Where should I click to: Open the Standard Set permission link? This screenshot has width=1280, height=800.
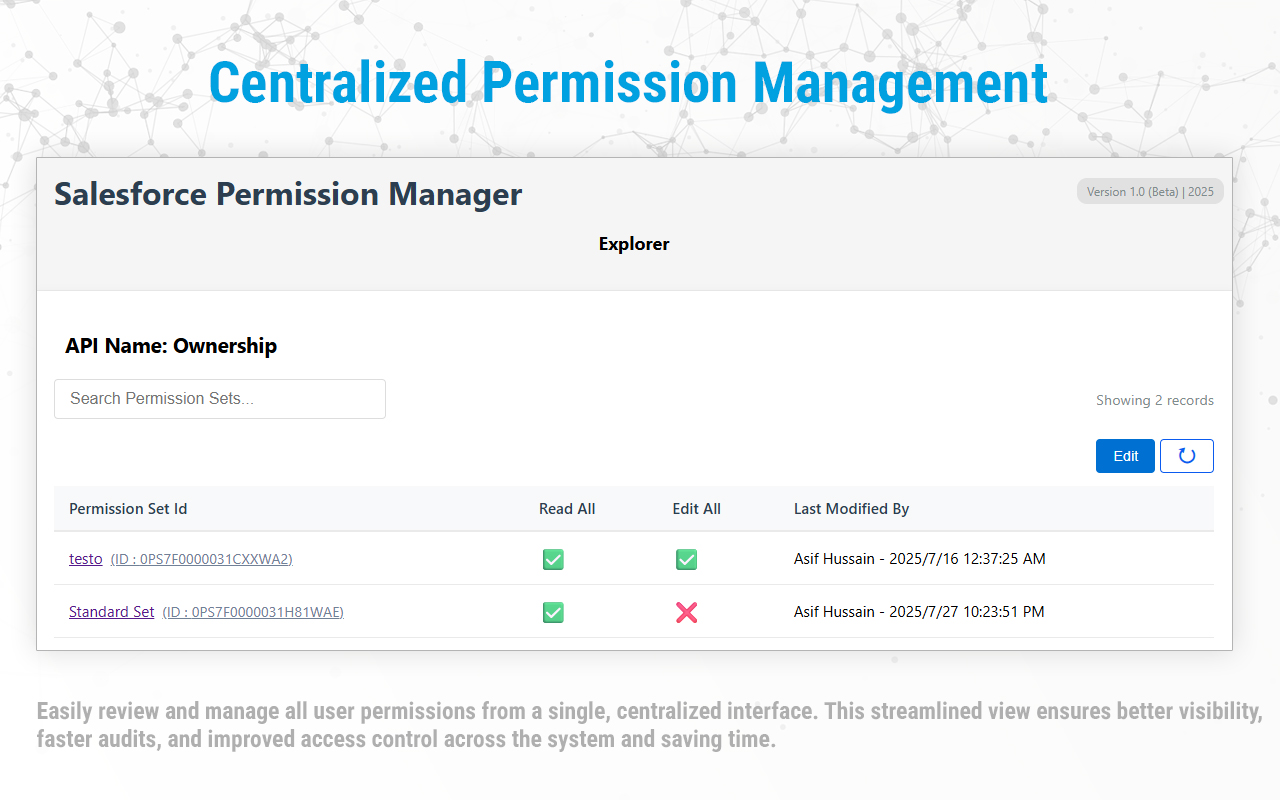[x=111, y=612]
